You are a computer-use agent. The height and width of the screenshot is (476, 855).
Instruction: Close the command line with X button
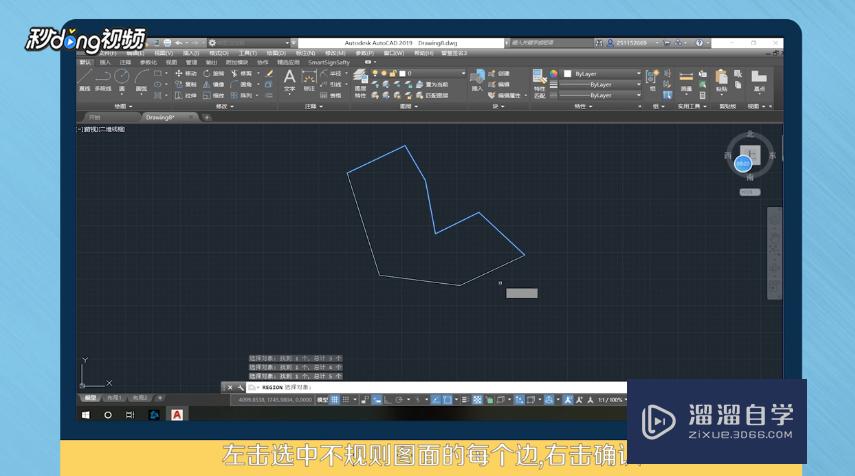click(230, 388)
